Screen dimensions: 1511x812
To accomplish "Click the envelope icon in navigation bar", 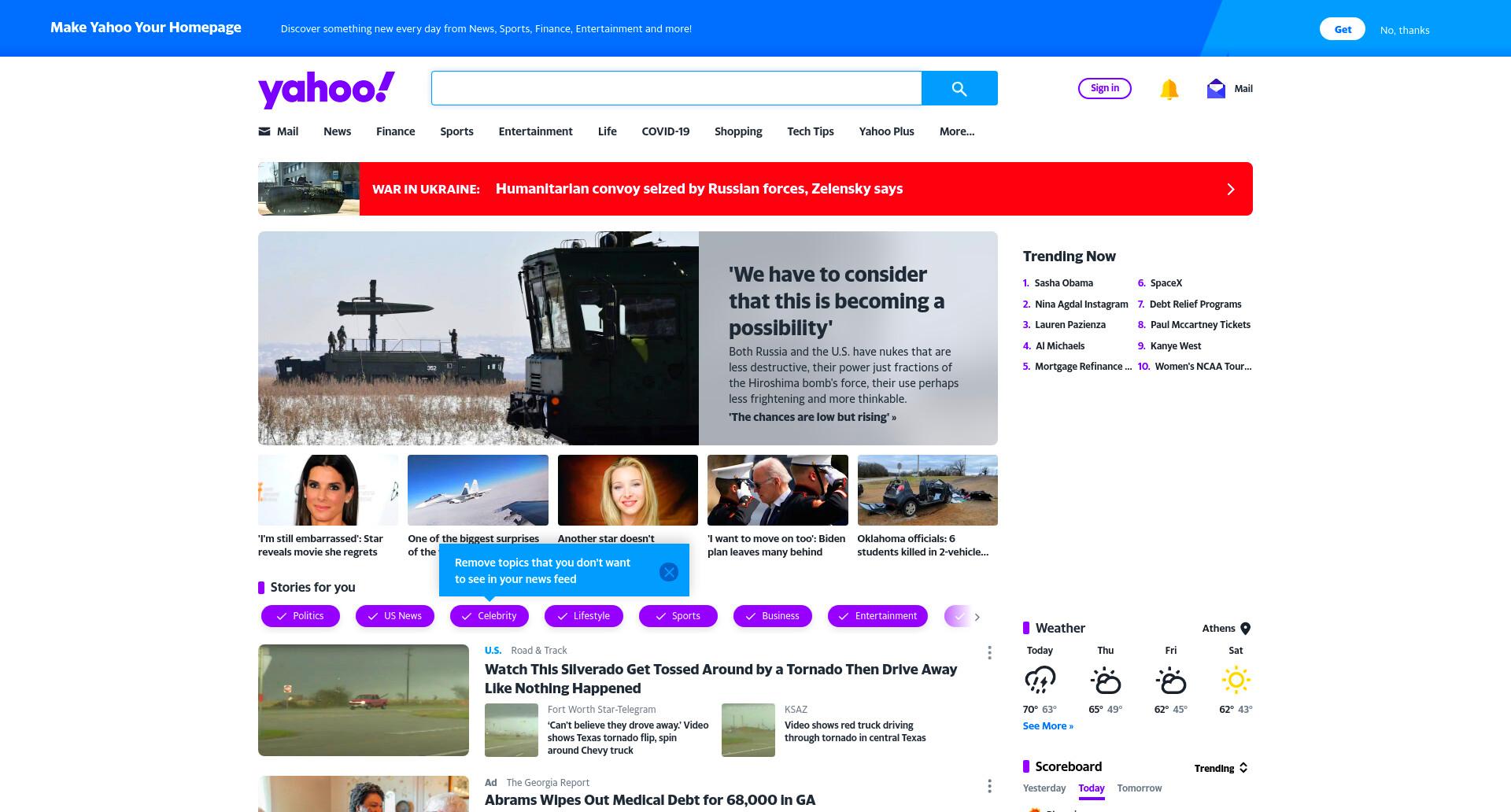I will coord(264,131).
